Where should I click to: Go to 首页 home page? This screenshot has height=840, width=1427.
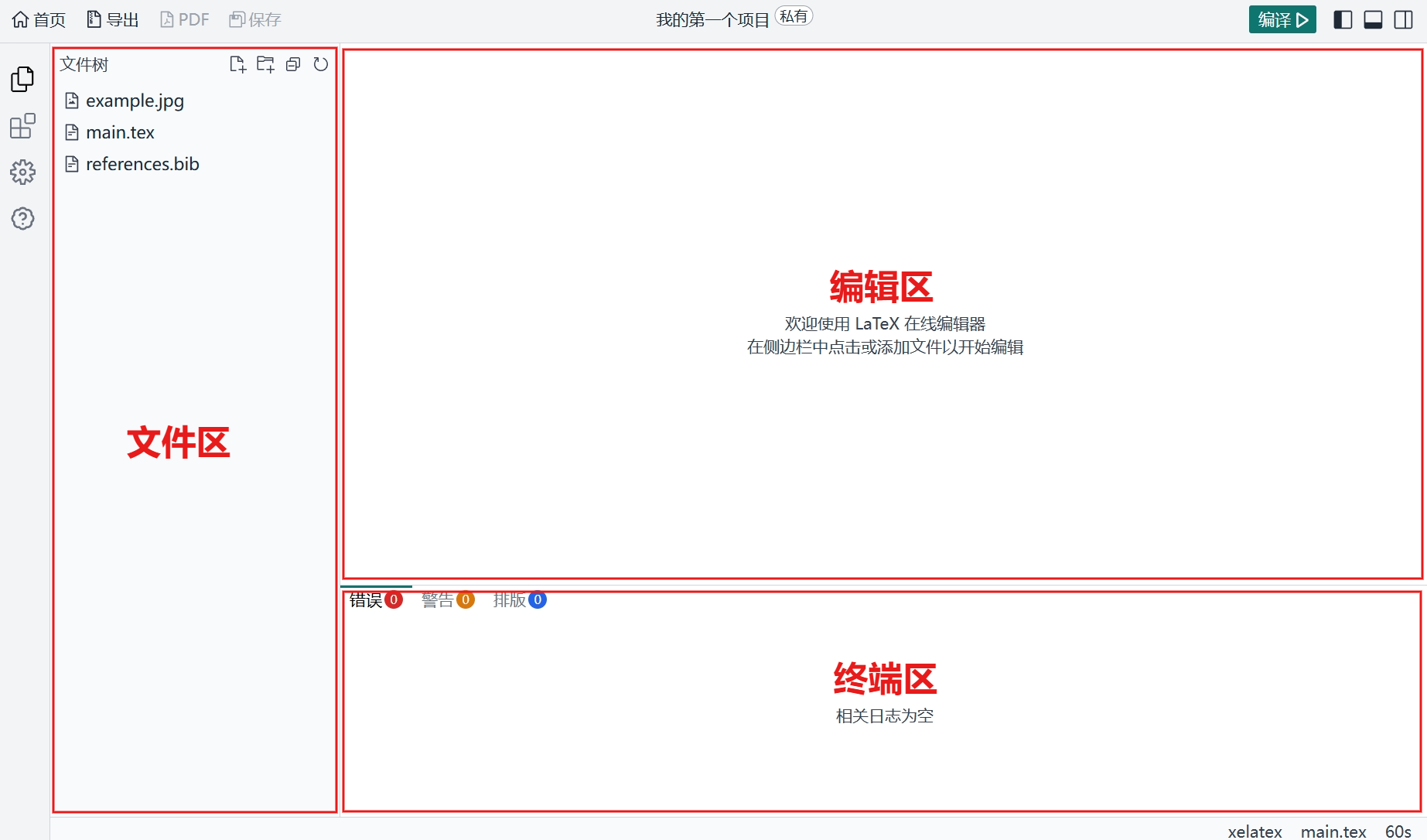click(x=39, y=20)
